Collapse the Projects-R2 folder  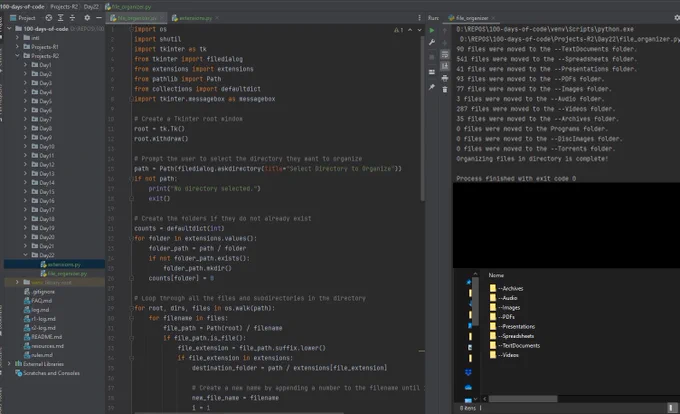tap(17, 56)
